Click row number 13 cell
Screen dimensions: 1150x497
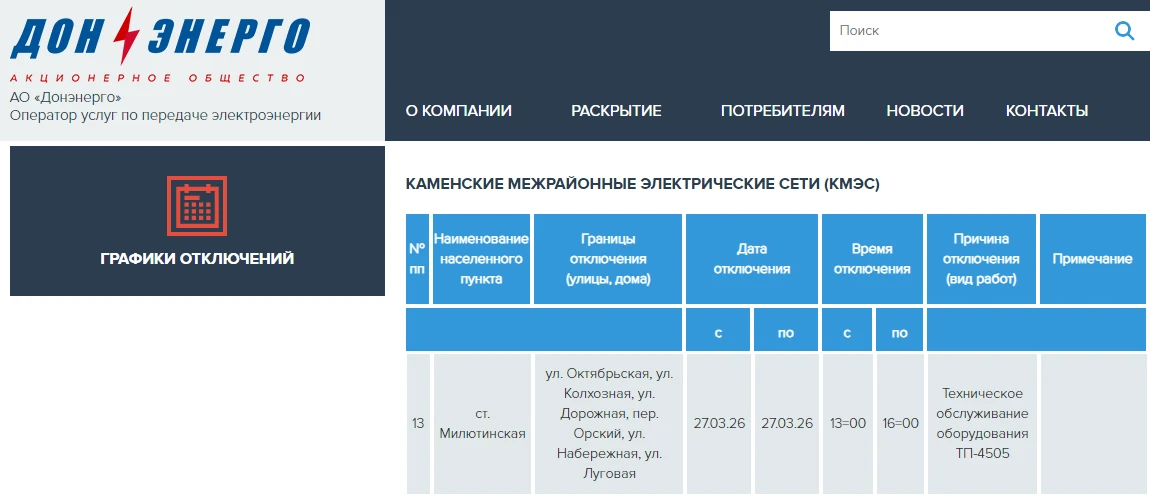point(418,424)
